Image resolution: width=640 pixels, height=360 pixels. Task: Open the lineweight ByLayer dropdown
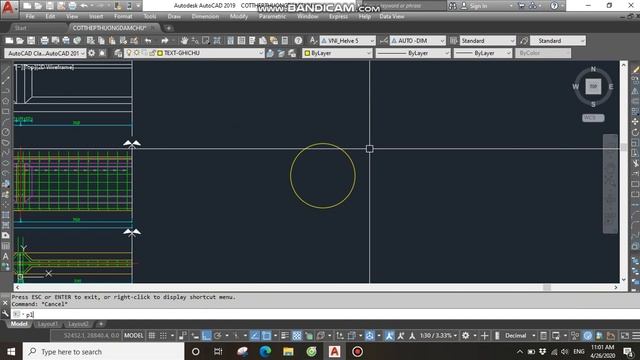(483, 53)
